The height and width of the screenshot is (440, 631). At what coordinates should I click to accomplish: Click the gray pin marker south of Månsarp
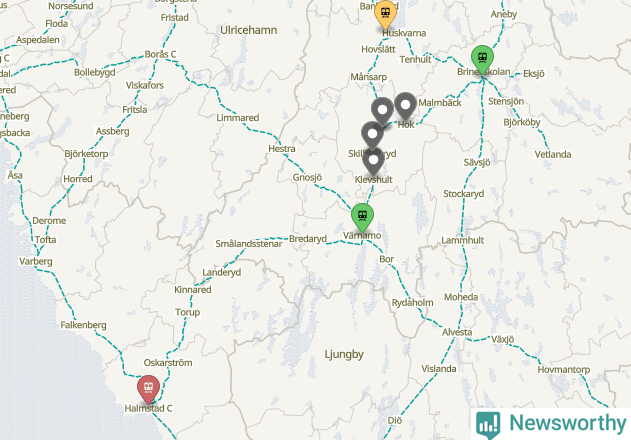(x=382, y=111)
